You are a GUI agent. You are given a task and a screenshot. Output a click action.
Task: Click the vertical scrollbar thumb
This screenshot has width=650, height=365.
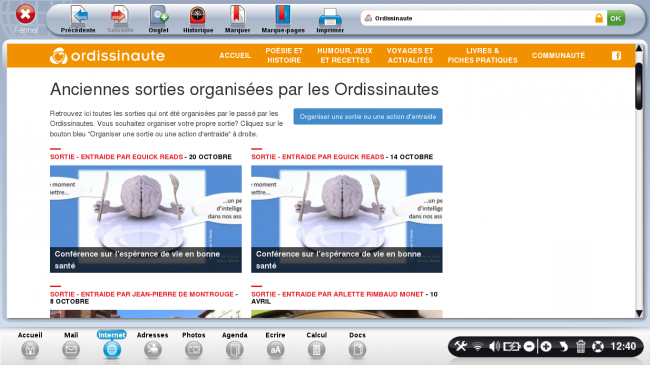[639, 86]
